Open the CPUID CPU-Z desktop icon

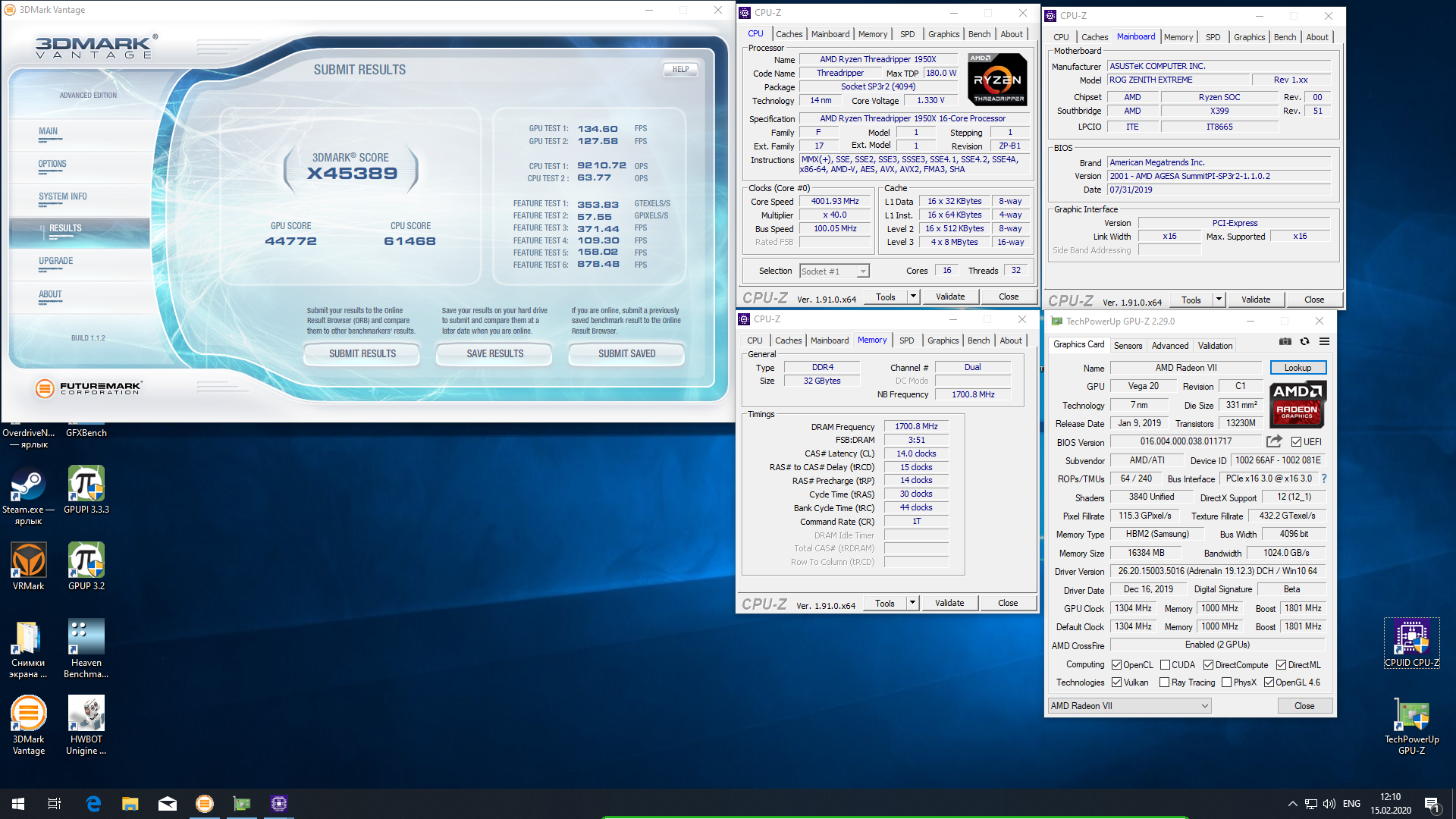tap(1412, 643)
